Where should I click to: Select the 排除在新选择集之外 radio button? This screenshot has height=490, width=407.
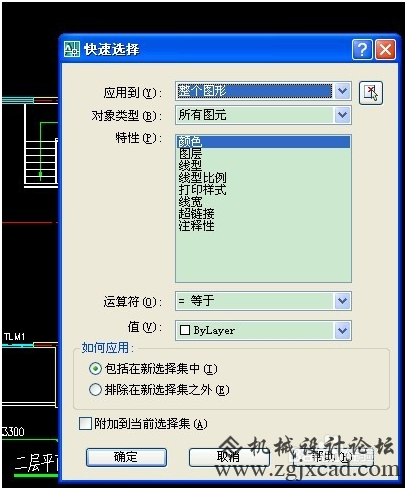(x=95, y=389)
